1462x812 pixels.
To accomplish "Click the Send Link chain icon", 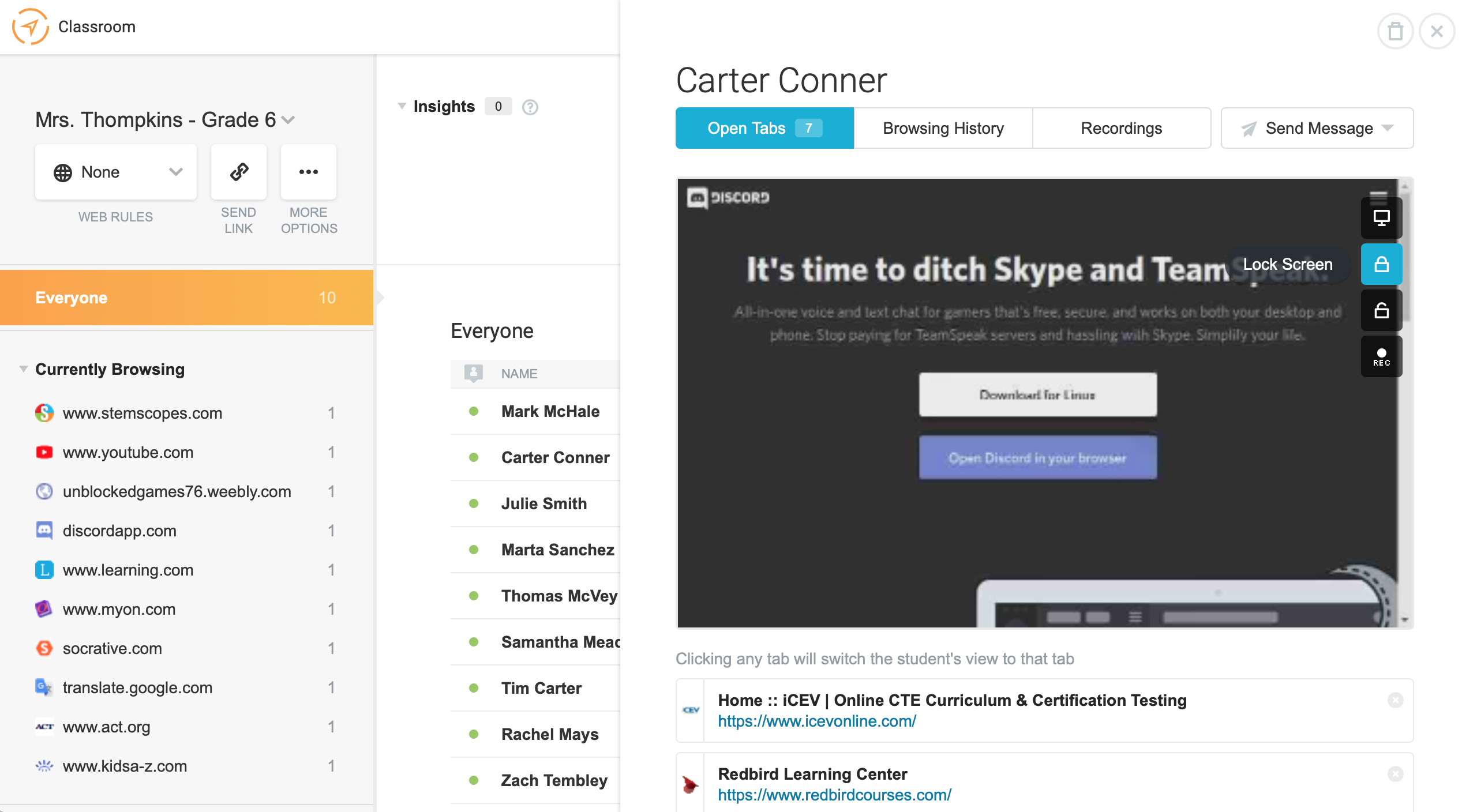I will pos(239,172).
